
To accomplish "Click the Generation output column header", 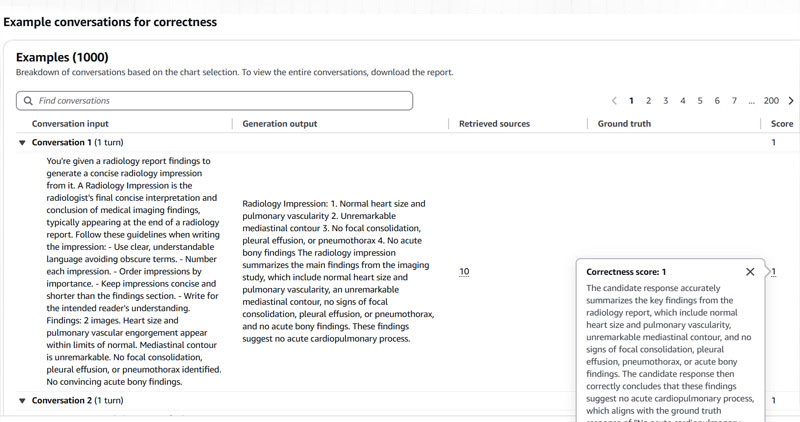I will 279,124.
